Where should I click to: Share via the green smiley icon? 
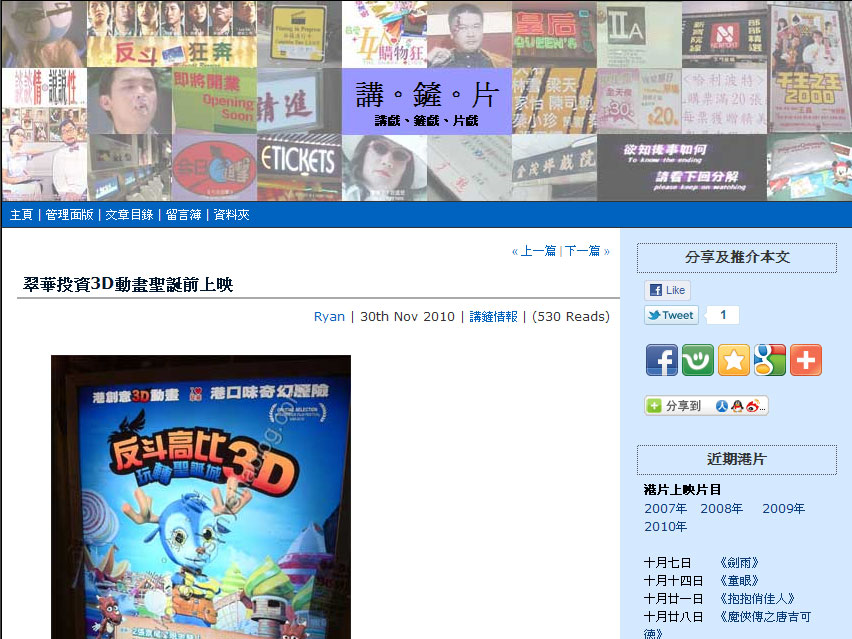click(x=697, y=360)
